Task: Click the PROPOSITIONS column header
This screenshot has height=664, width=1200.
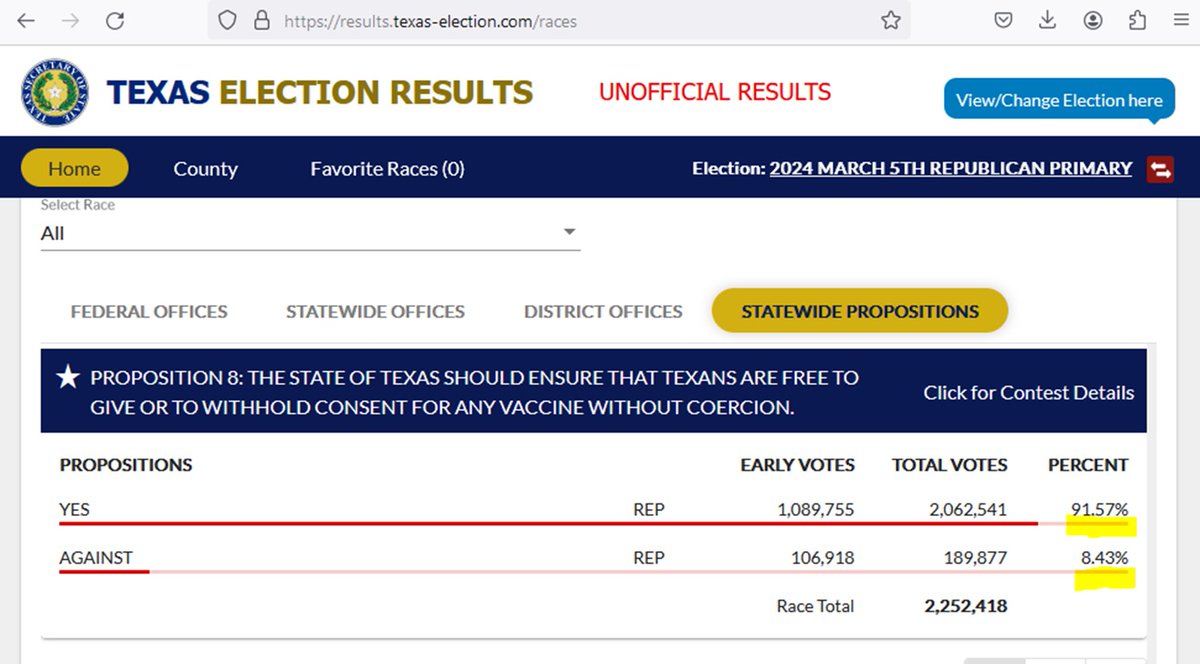Action: pyautogui.click(x=126, y=464)
